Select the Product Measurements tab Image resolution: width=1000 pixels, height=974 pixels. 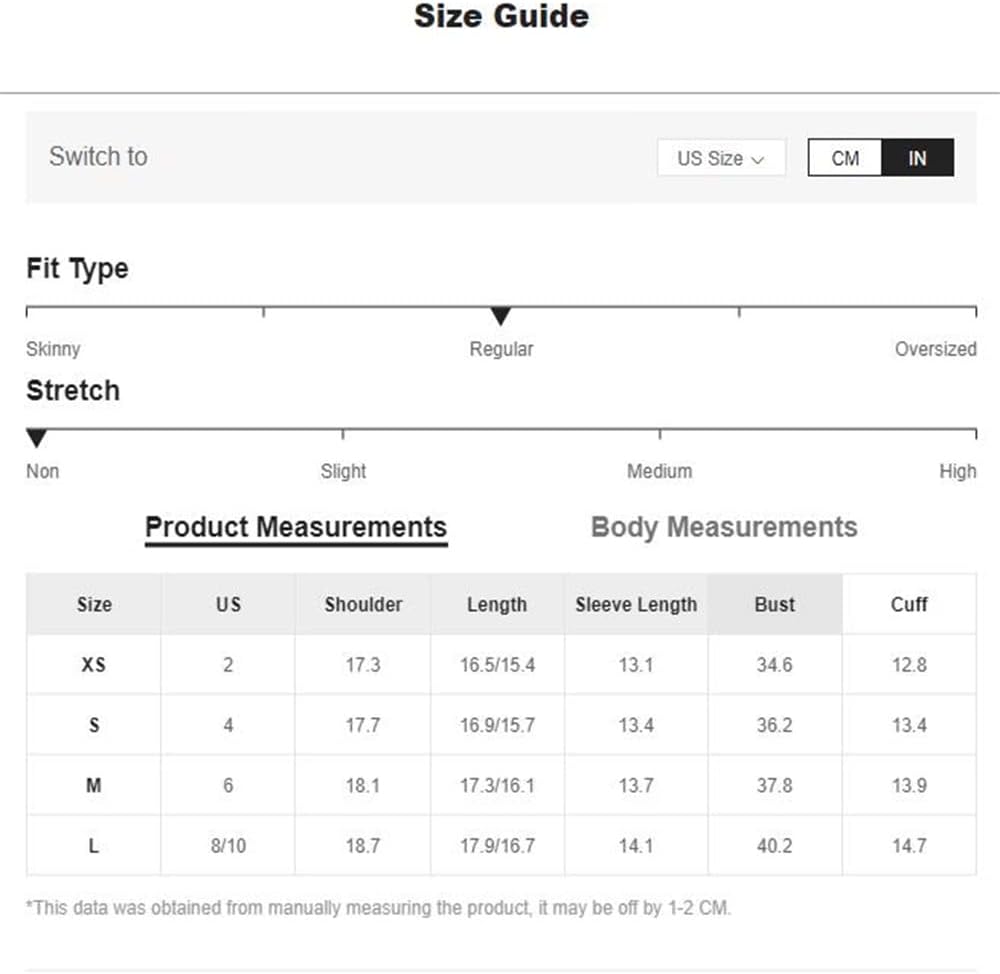296,528
